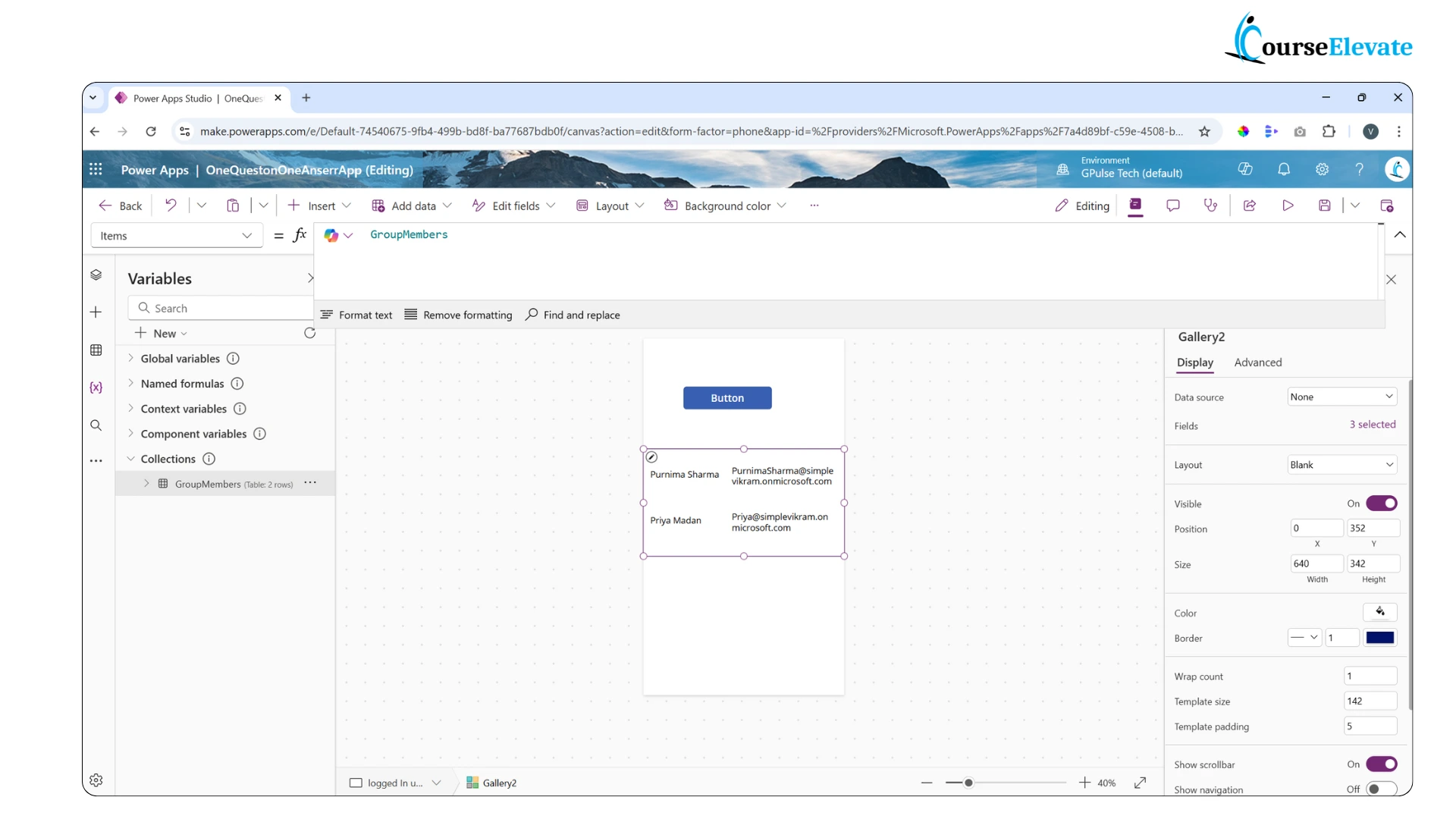Open the Data source dropdown showing None
Screen dimensions: 1456x819
[x=1341, y=396]
